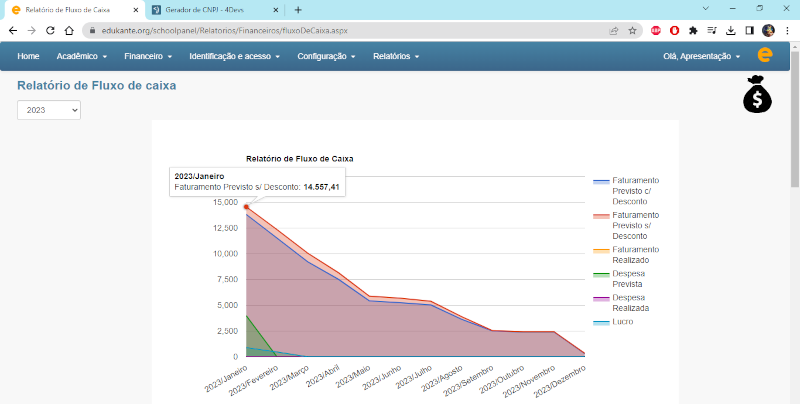800x404 pixels.
Task: Click the page vertical scrollbar
Action: coord(795,117)
